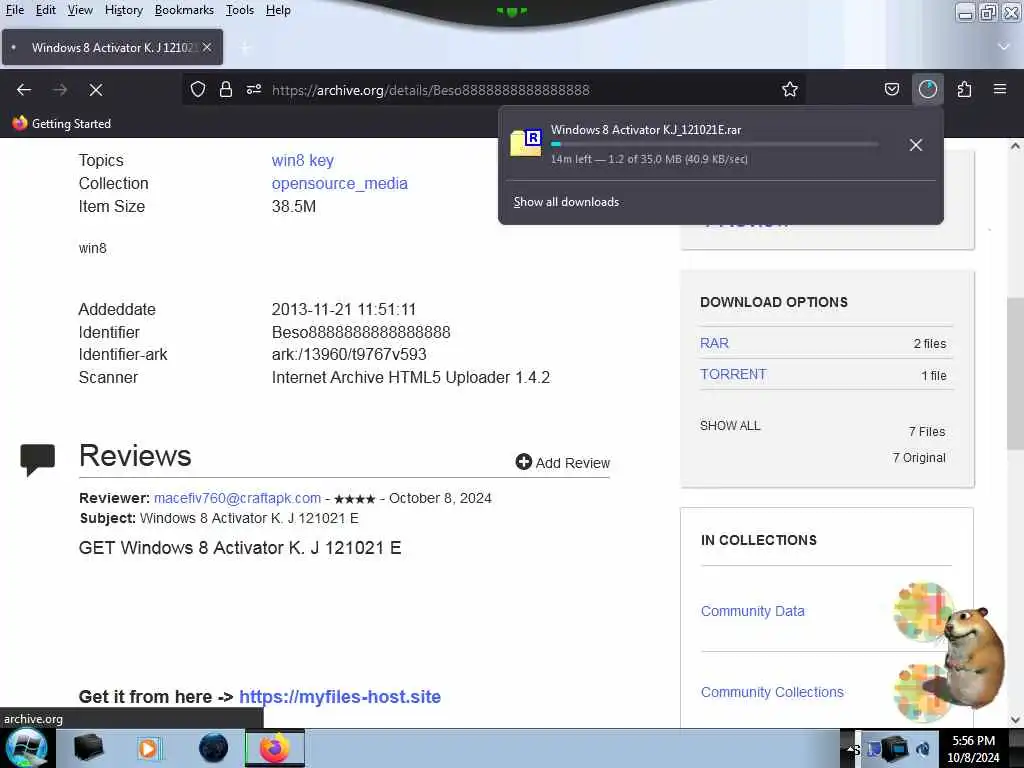Open the Bookmarks menu

click(184, 10)
